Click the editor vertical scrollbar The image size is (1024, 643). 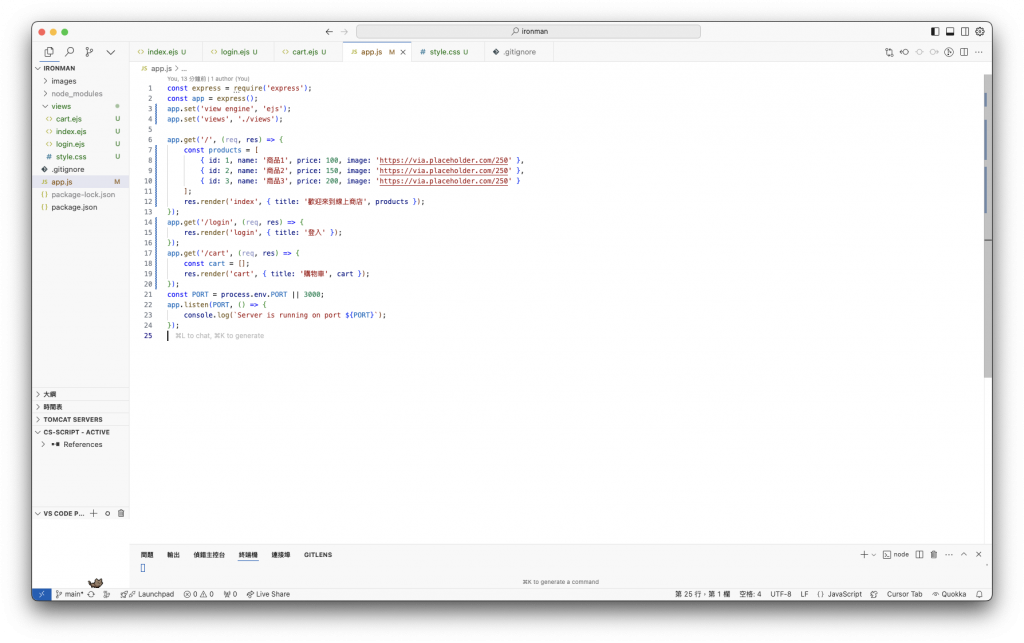[x=987, y=226]
